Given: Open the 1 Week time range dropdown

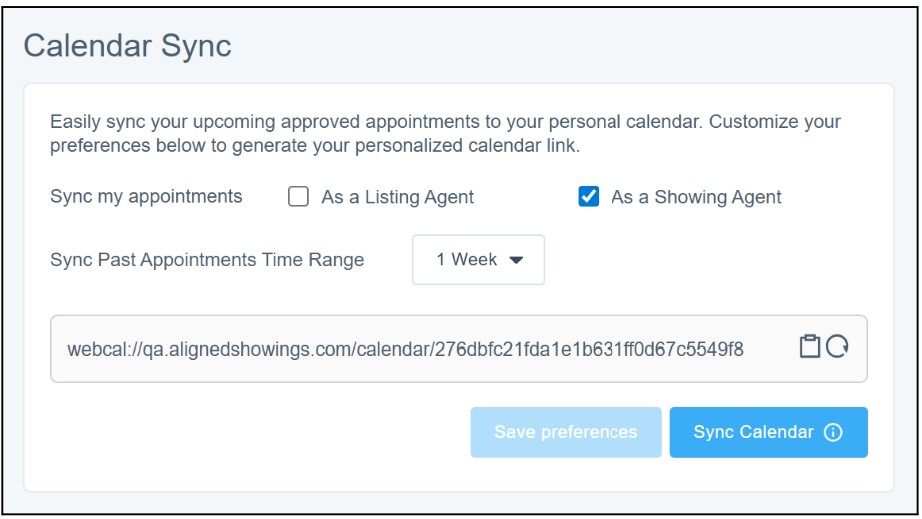Looking at the screenshot, I should 478,260.
